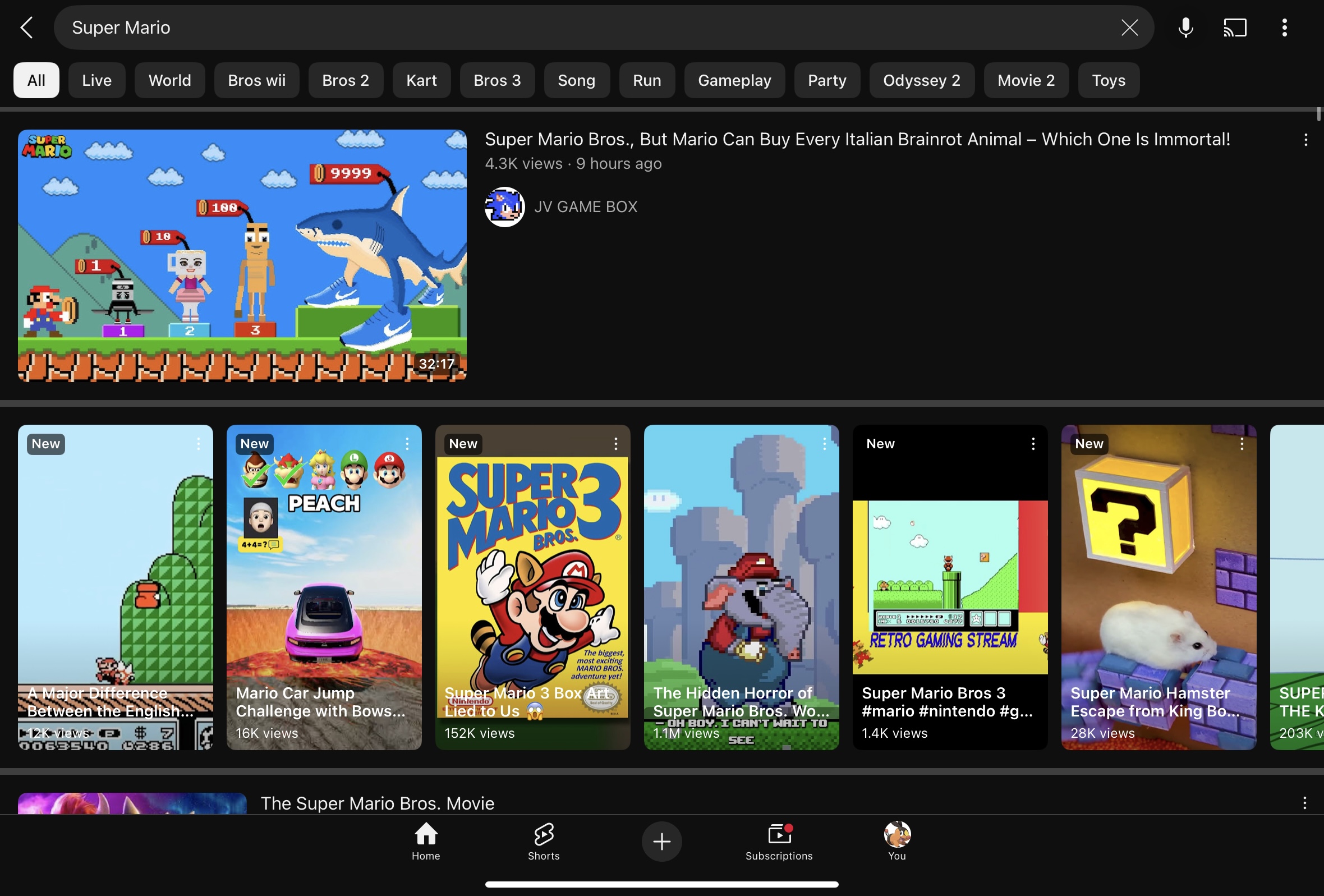Open options for Super Mario 3 Box Art short

[615, 444]
